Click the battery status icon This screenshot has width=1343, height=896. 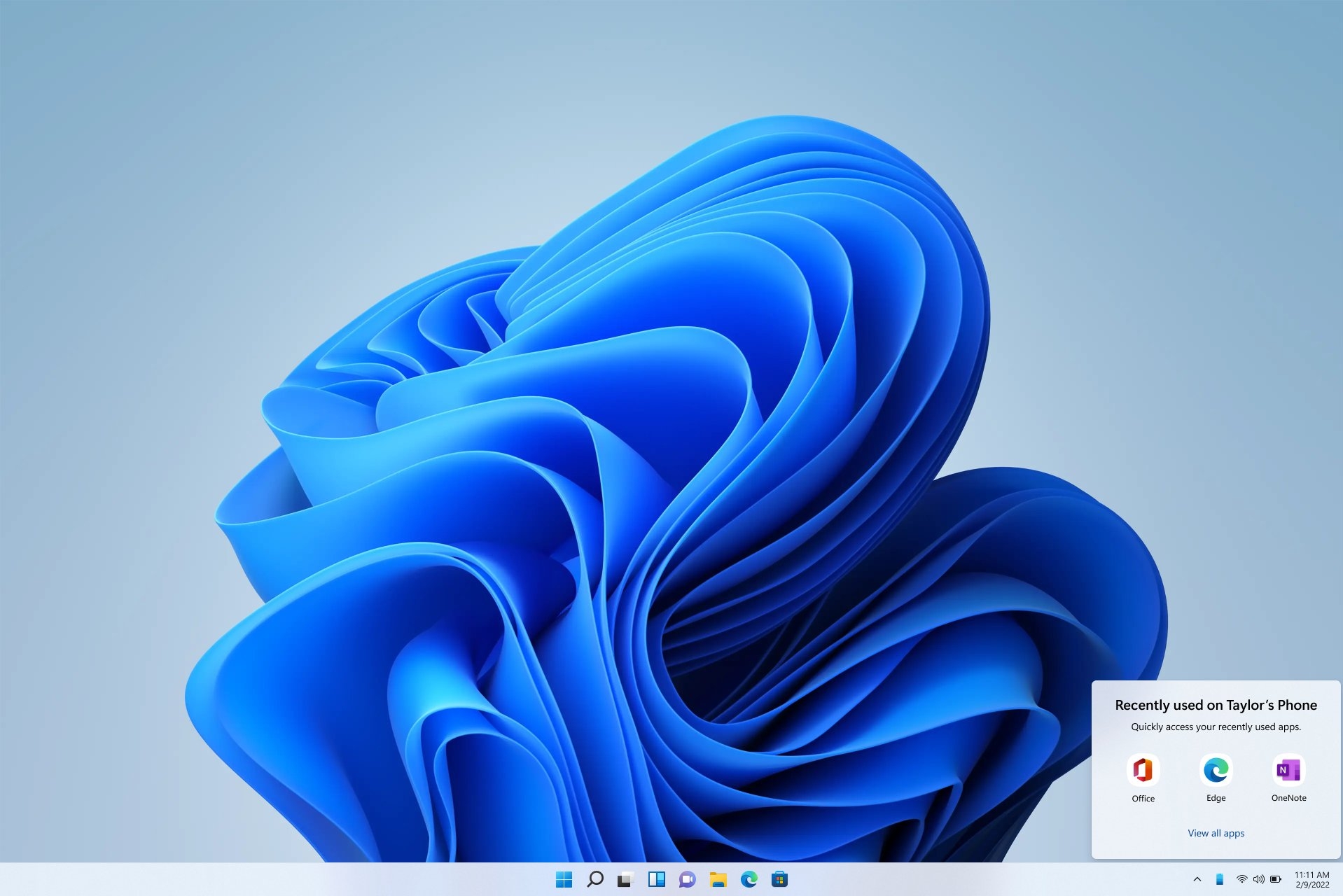coord(1276,879)
